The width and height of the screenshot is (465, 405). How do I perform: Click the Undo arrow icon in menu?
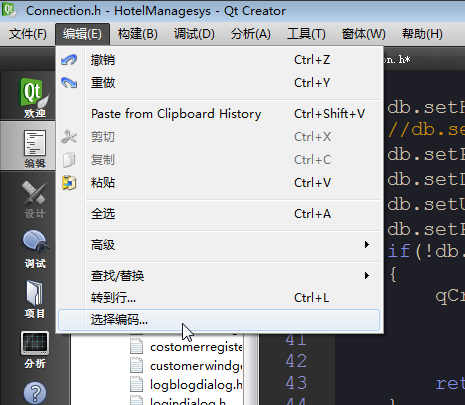(x=69, y=60)
